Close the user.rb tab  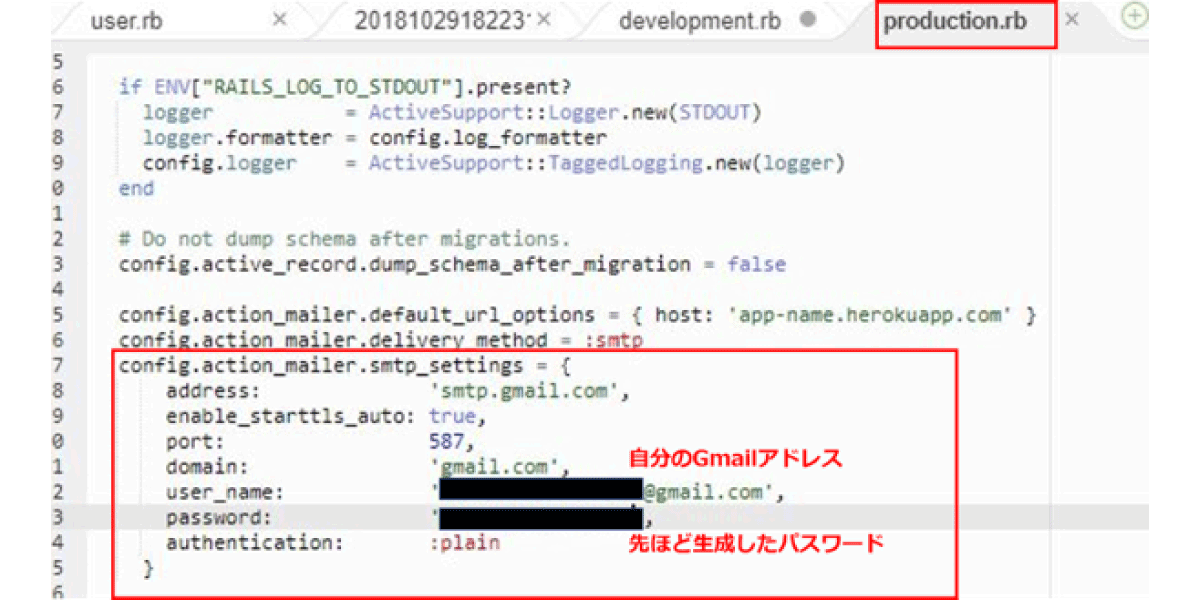pos(280,20)
